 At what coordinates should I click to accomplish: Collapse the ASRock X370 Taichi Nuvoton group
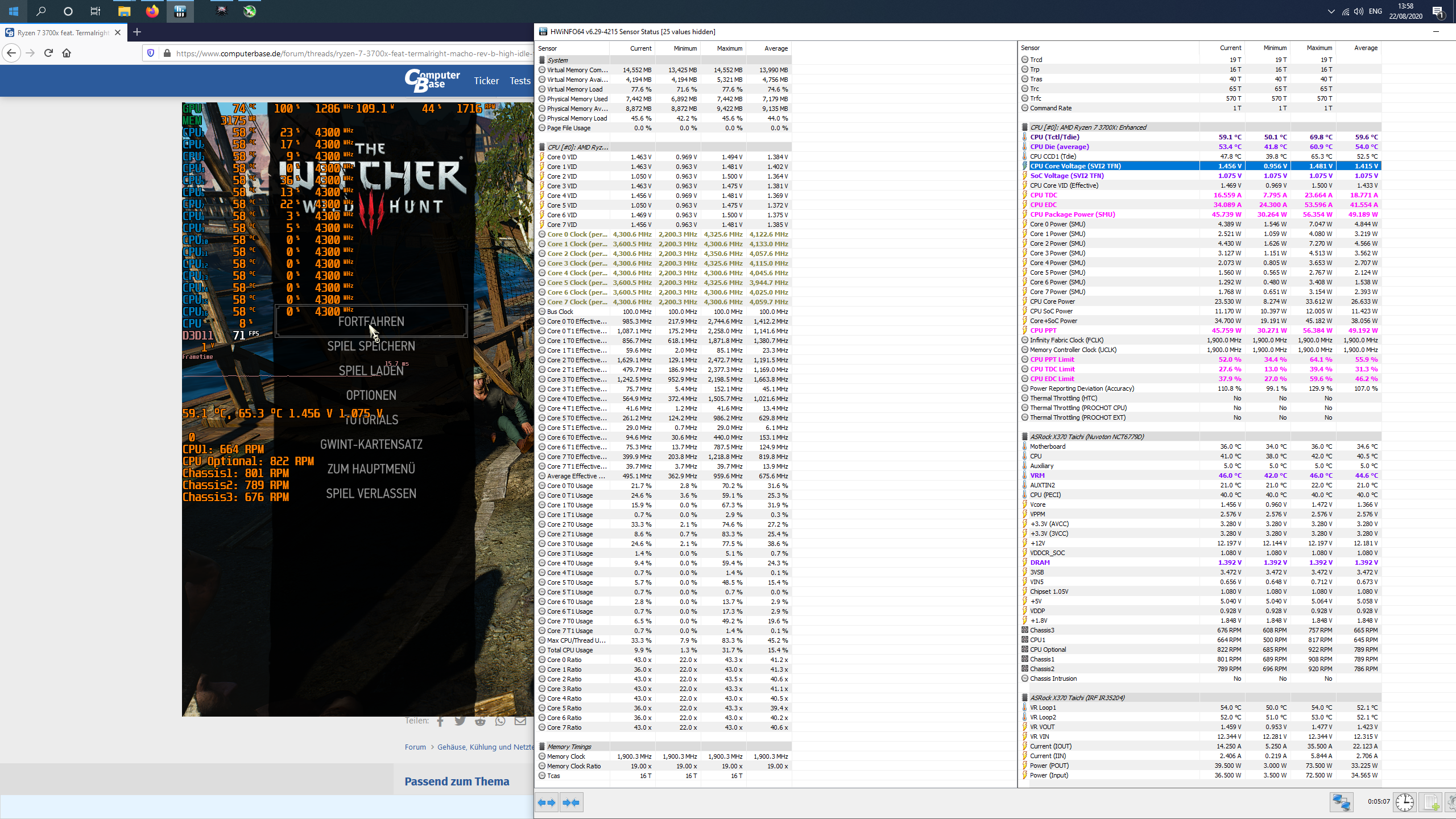[x=1086, y=437]
